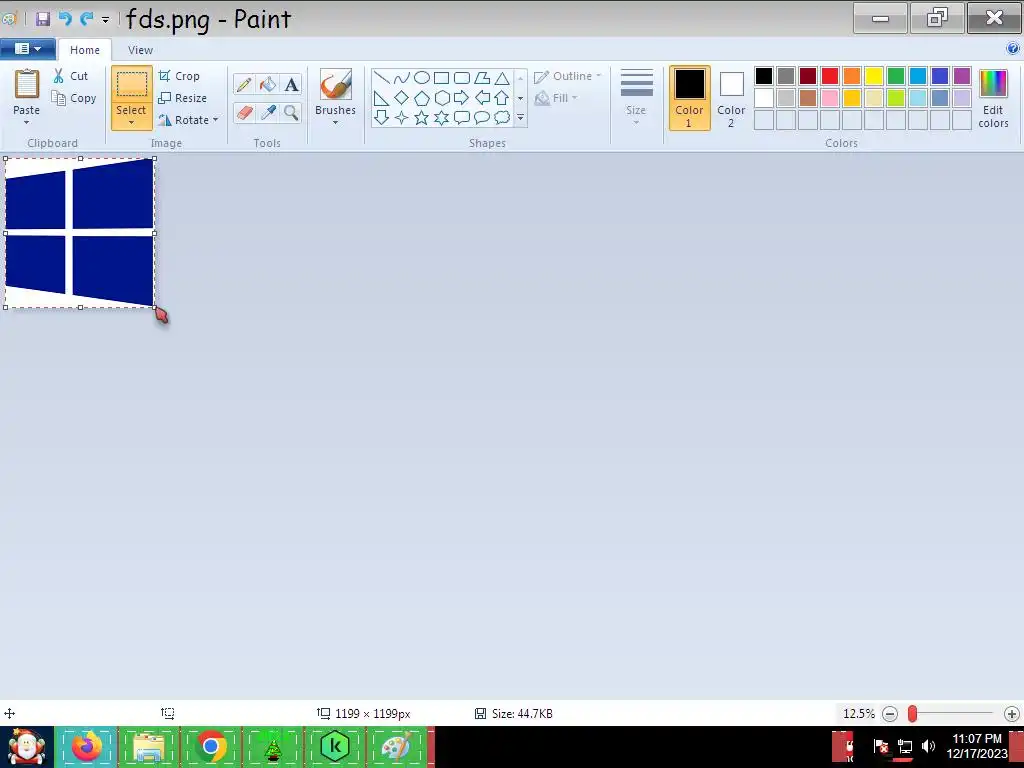This screenshot has height=768, width=1024.
Task: Open Chrome from the taskbar
Action: [210, 746]
